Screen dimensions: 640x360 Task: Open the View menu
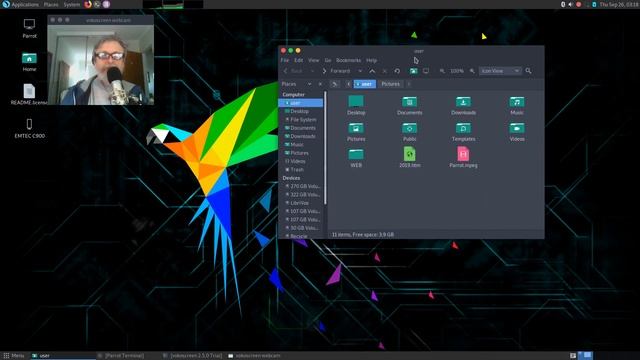click(313, 60)
